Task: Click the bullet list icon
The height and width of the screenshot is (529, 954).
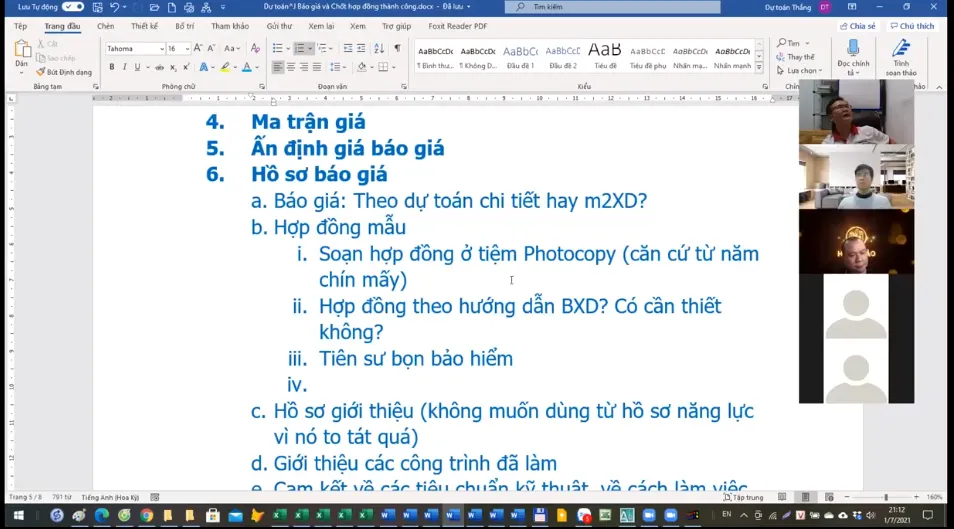Action: (277, 48)
